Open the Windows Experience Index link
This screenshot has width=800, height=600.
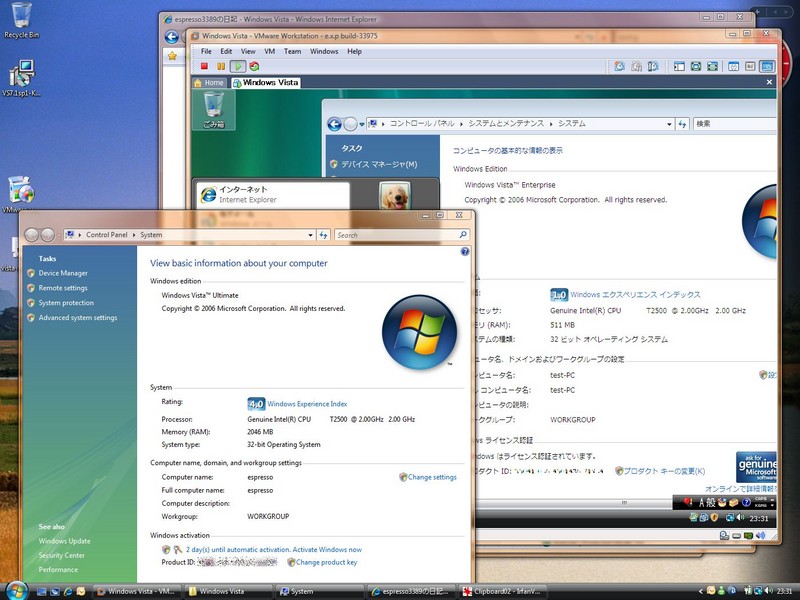point(307,404)
